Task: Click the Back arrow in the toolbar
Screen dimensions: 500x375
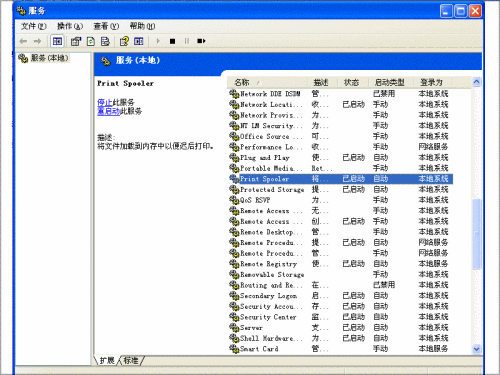Action: click(x=23, y=41)
